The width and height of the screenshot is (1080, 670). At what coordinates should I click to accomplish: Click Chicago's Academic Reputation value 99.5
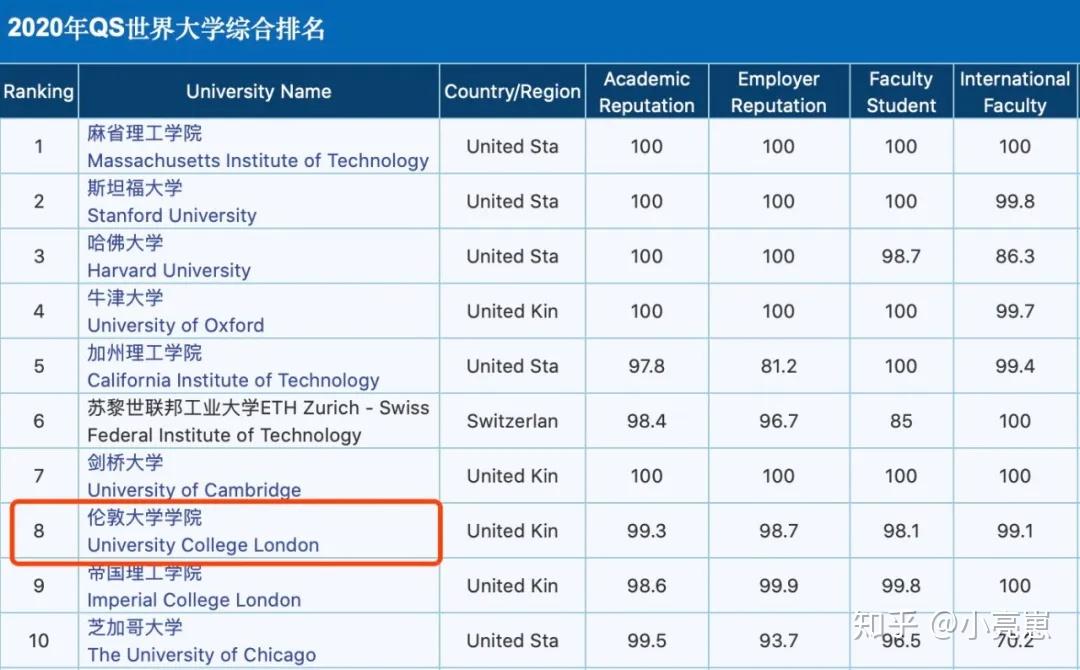647,641
